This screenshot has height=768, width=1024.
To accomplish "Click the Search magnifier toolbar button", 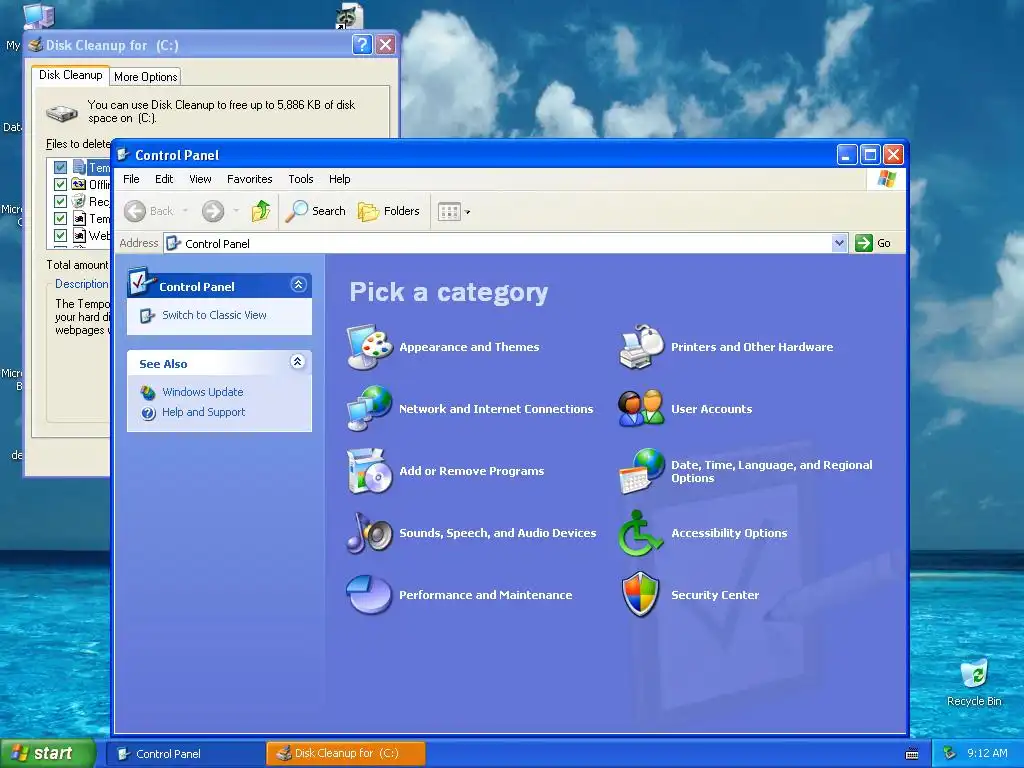I will 315,211.
